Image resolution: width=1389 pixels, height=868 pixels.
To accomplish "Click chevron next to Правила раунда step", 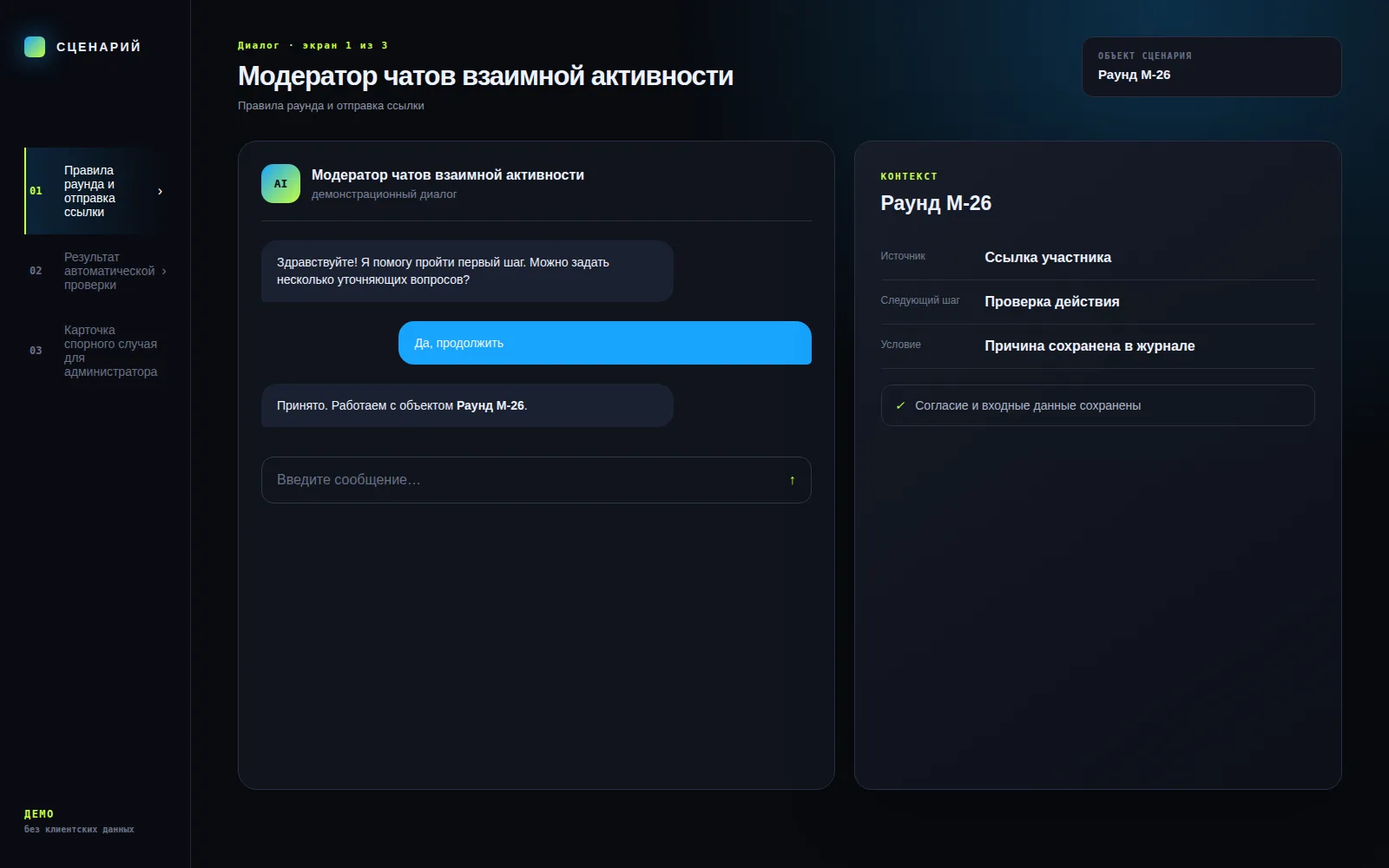I will tap(160, 191).
